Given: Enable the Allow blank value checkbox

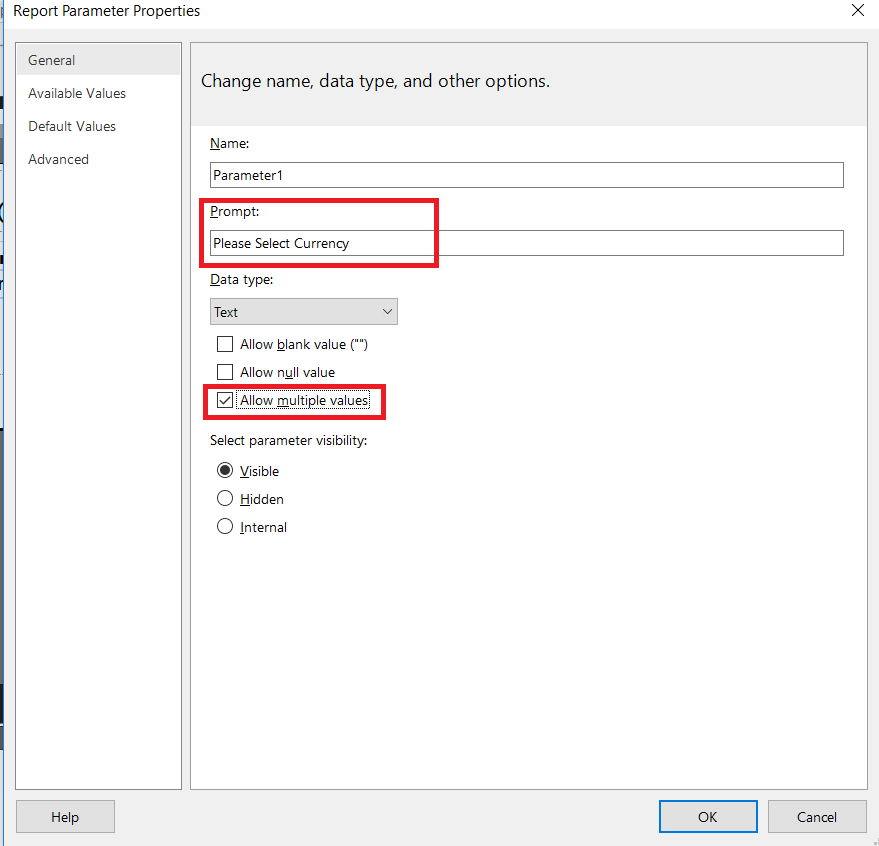Looking at the screenshot, I should tap(225, 345).
